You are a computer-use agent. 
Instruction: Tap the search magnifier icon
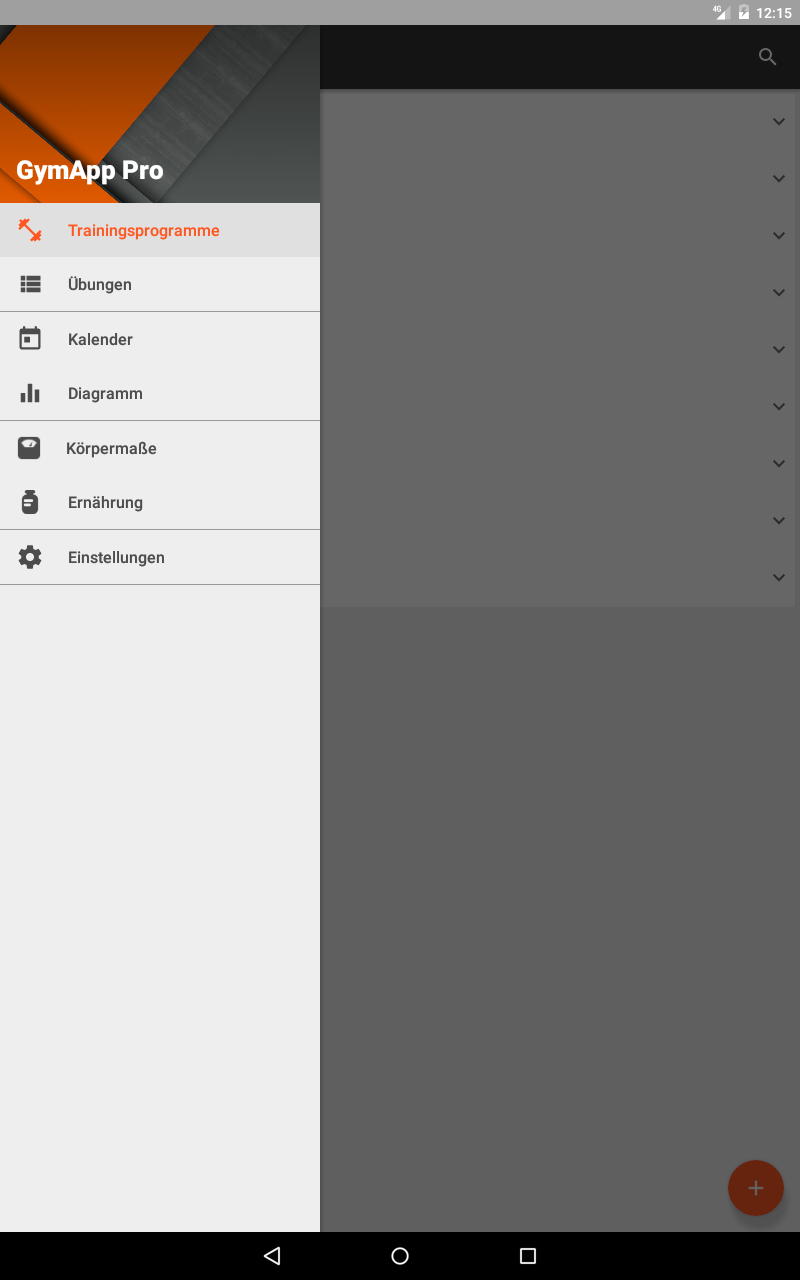(x=768, y=57)
